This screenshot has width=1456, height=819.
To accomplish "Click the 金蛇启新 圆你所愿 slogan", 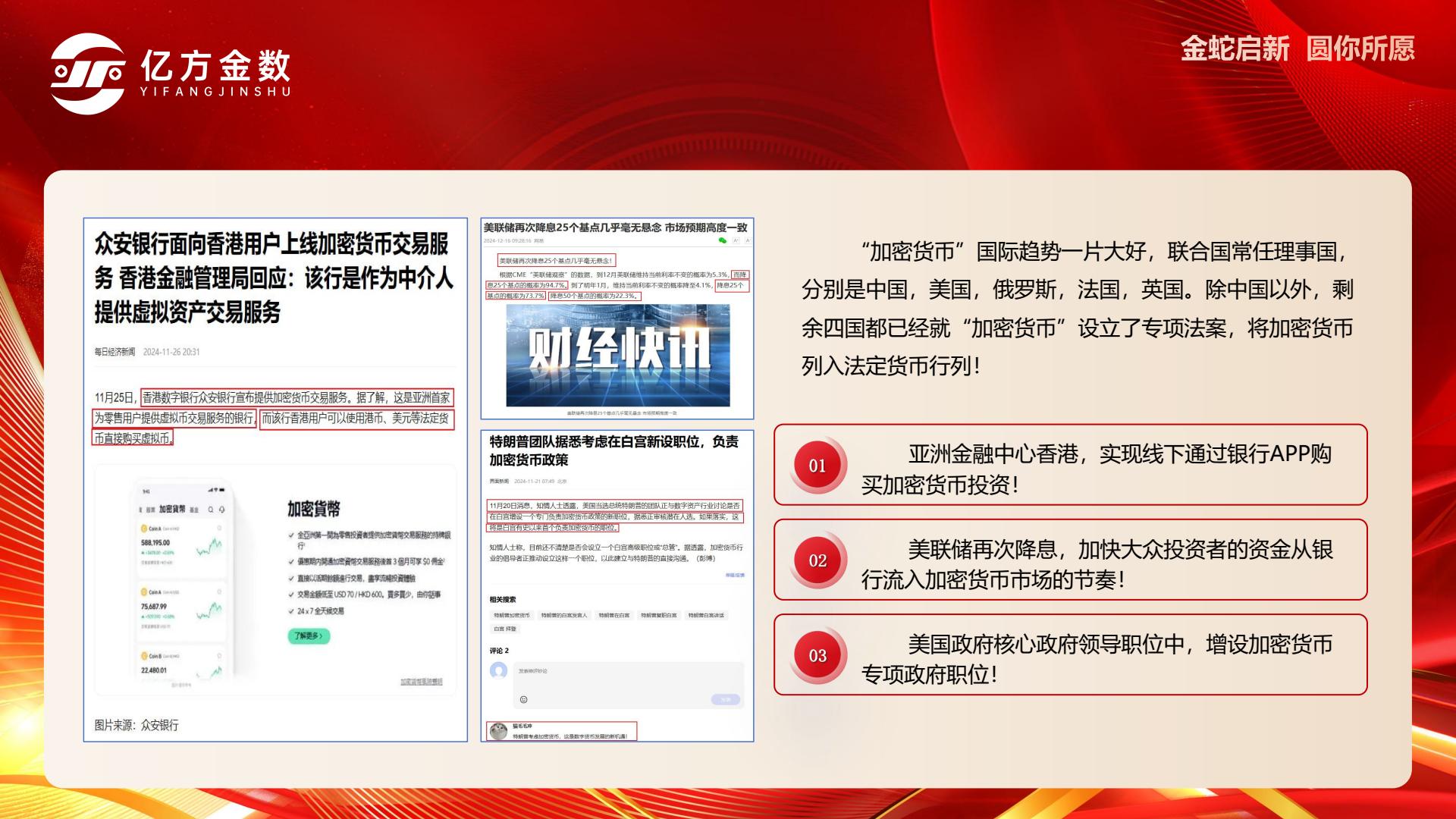I will tap(1298, 49).
